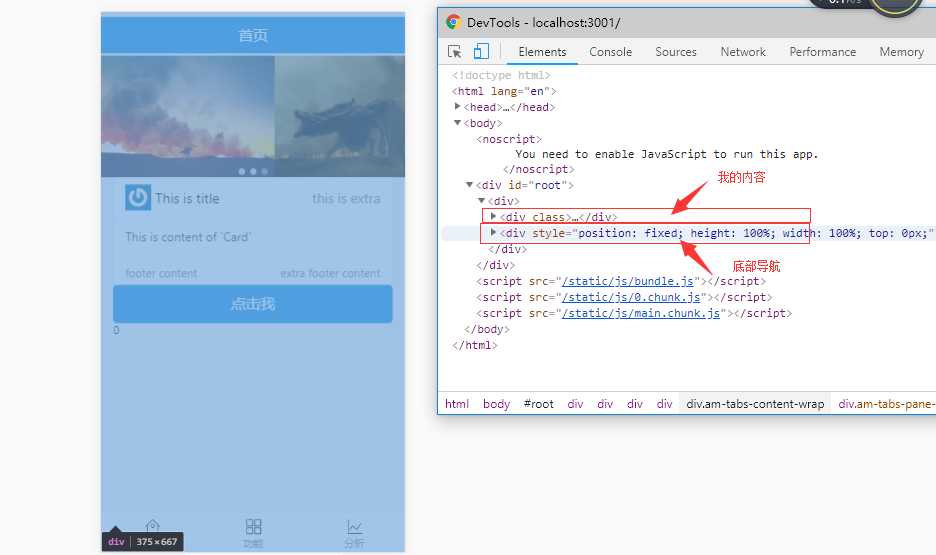The height and width of the screenshot is (555, 936).
Task: Open the /static/js/bundle.js link
Action: pos(627,282)
